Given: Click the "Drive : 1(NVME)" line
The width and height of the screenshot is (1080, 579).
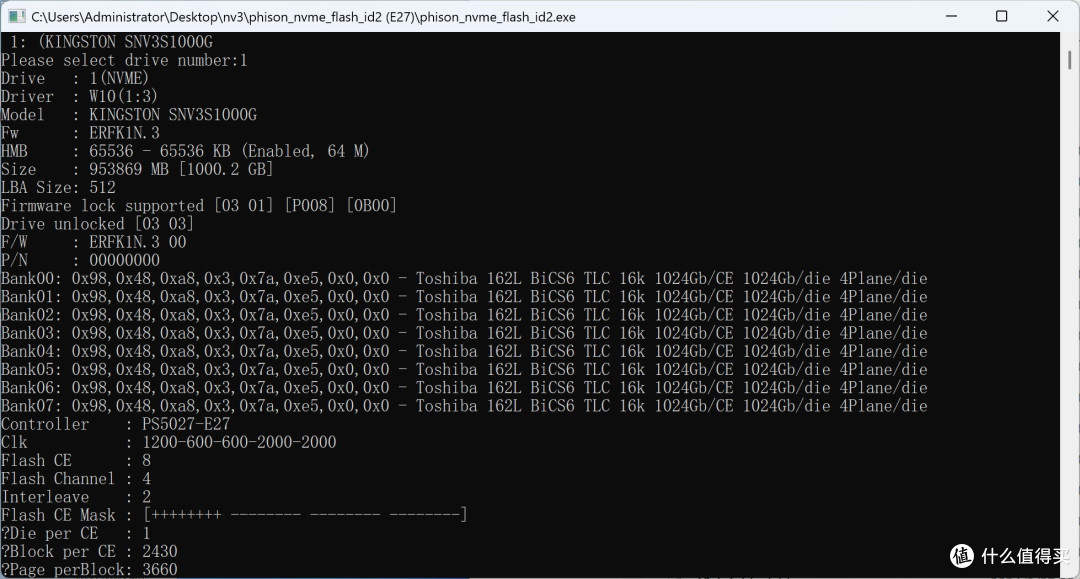Looking at the screenshot, I should tap(75, 78).
